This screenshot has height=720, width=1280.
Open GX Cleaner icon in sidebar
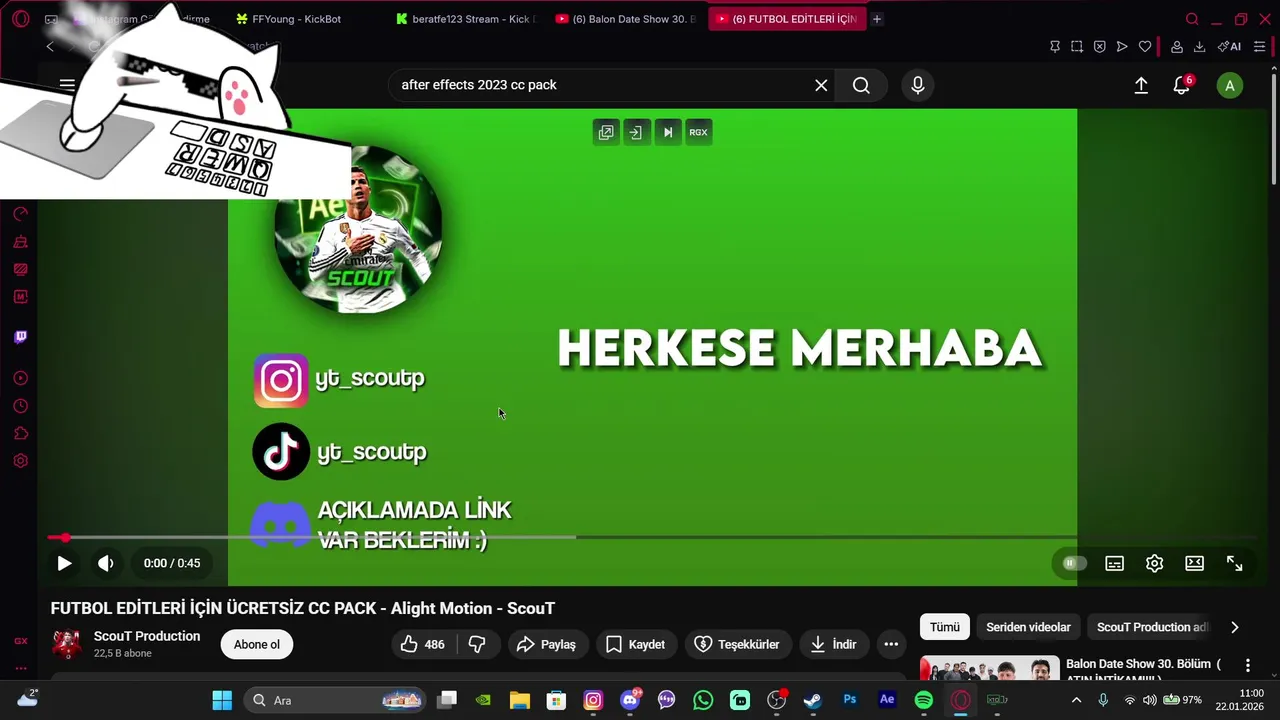(x=20, y=241)
